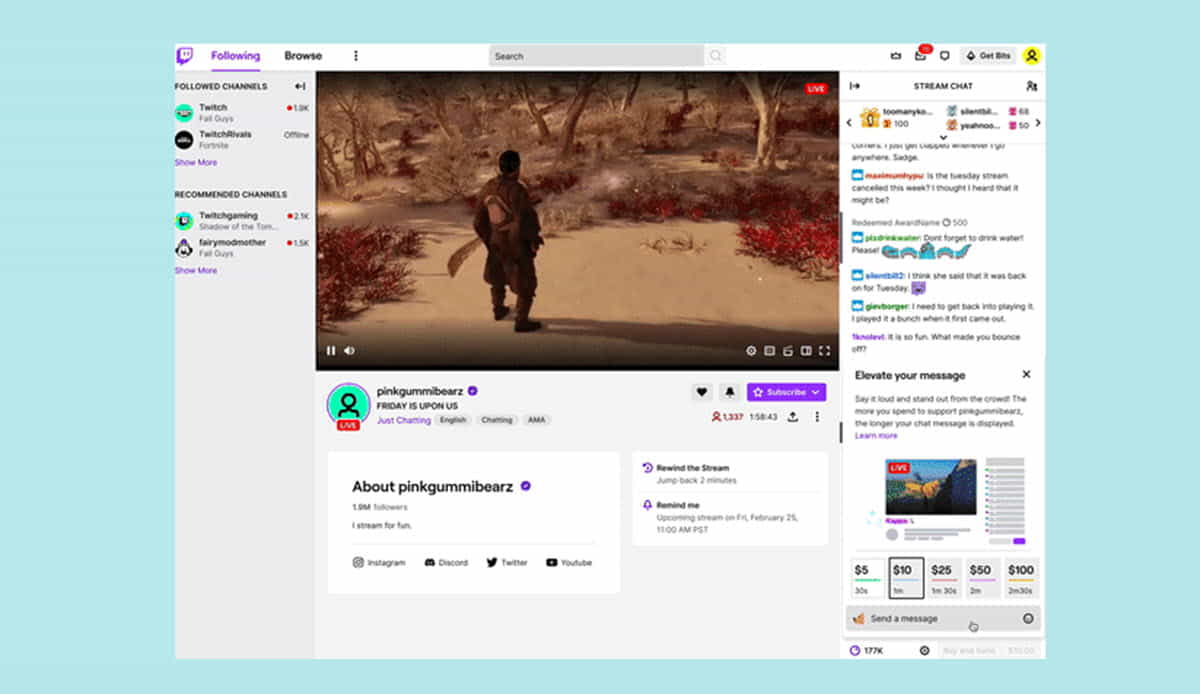Click Chatting tag
The width and height of the screenshot is (1200, 694).
496,420
